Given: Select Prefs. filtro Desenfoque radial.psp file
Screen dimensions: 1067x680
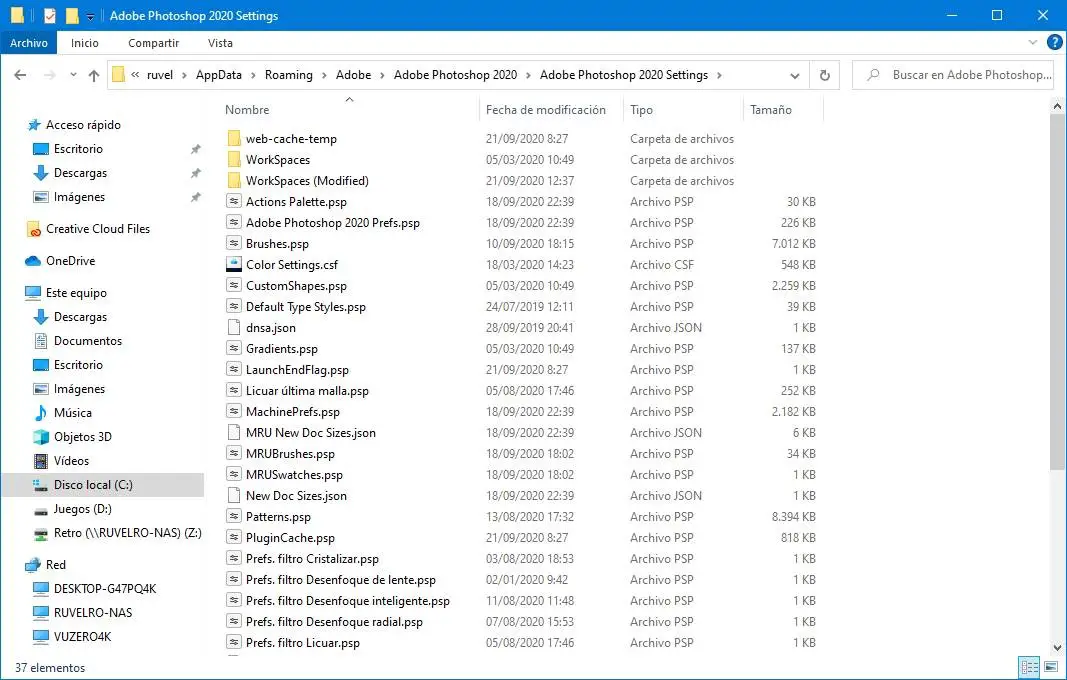Looking at the screenshot, I should [x=334, y=622].
